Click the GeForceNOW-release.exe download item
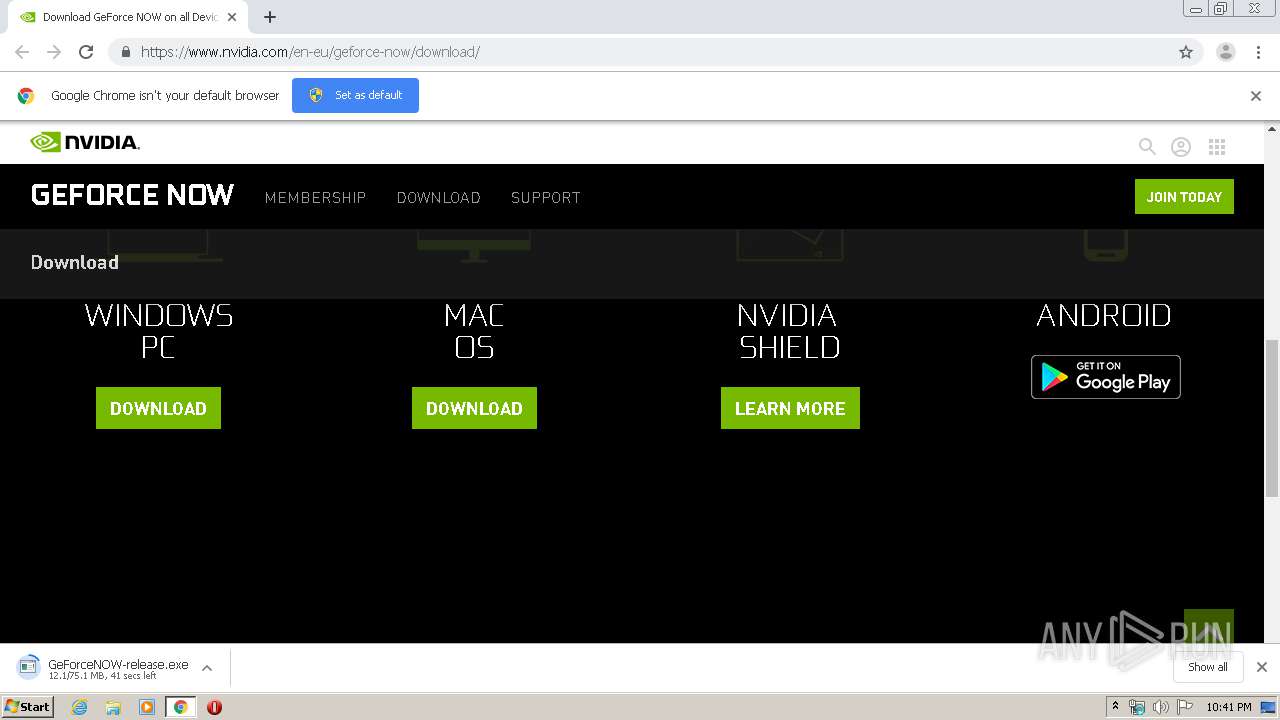Screen dimensions: 1280x720 [x=105, y=668]
